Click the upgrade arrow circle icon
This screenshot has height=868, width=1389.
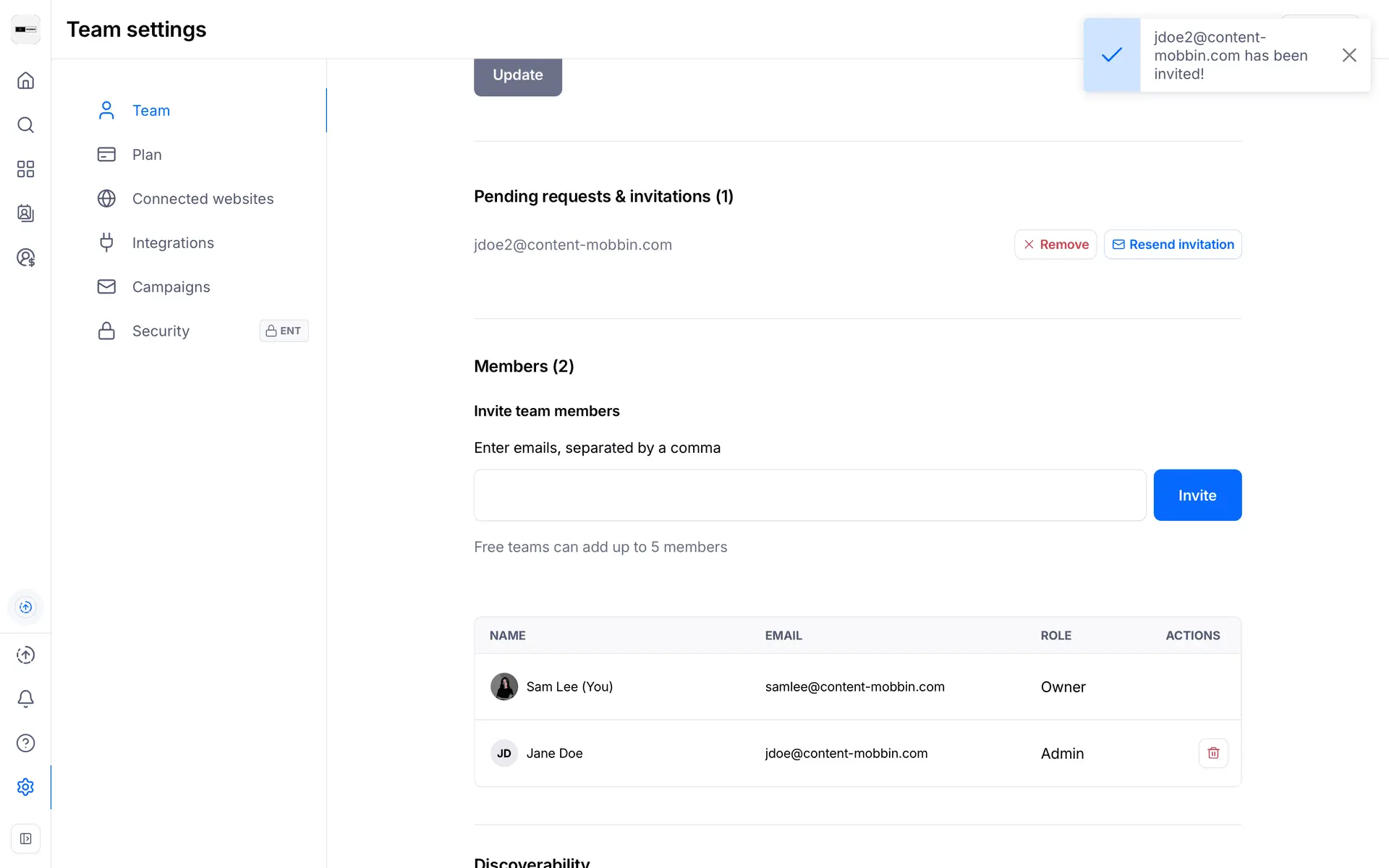pos(25,655)
